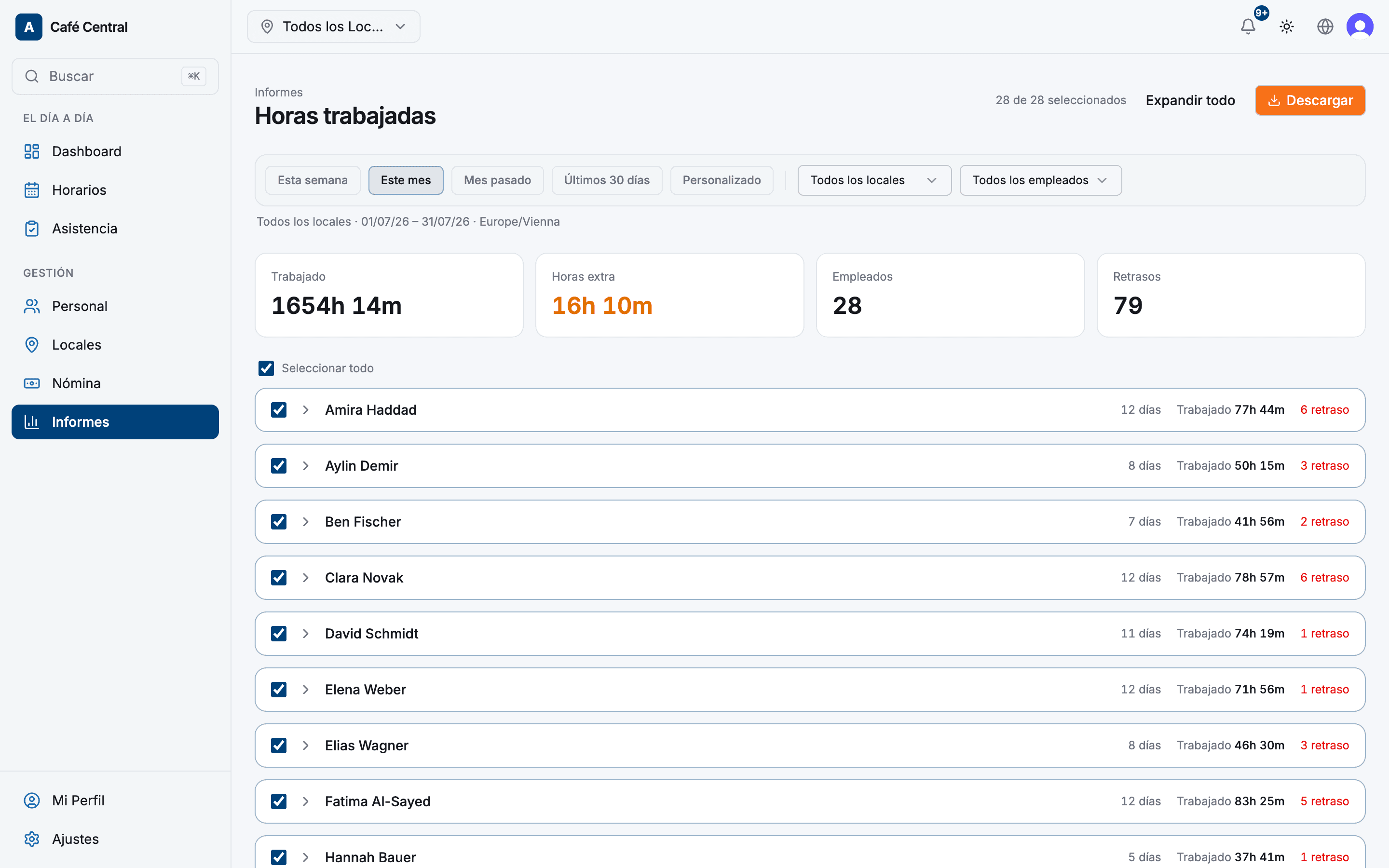The height and width of the screenshot is (868, 1389).
Task: Expand Hannah Bauer's row chevron
Action: (306, 858)
